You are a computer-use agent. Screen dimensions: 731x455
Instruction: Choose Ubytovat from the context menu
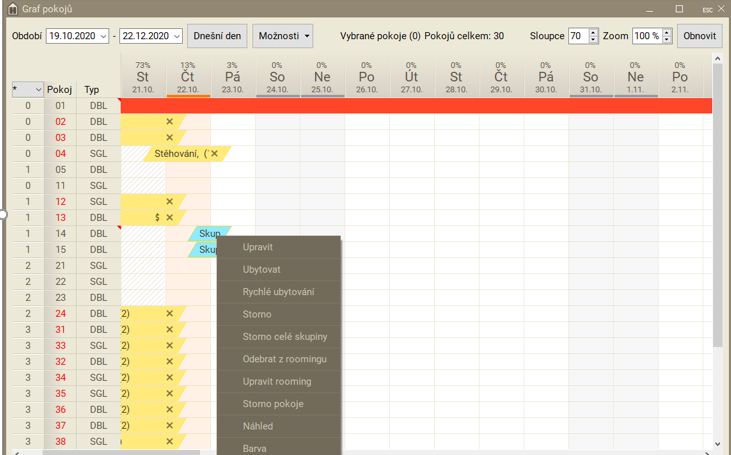(x=261, y=270)
